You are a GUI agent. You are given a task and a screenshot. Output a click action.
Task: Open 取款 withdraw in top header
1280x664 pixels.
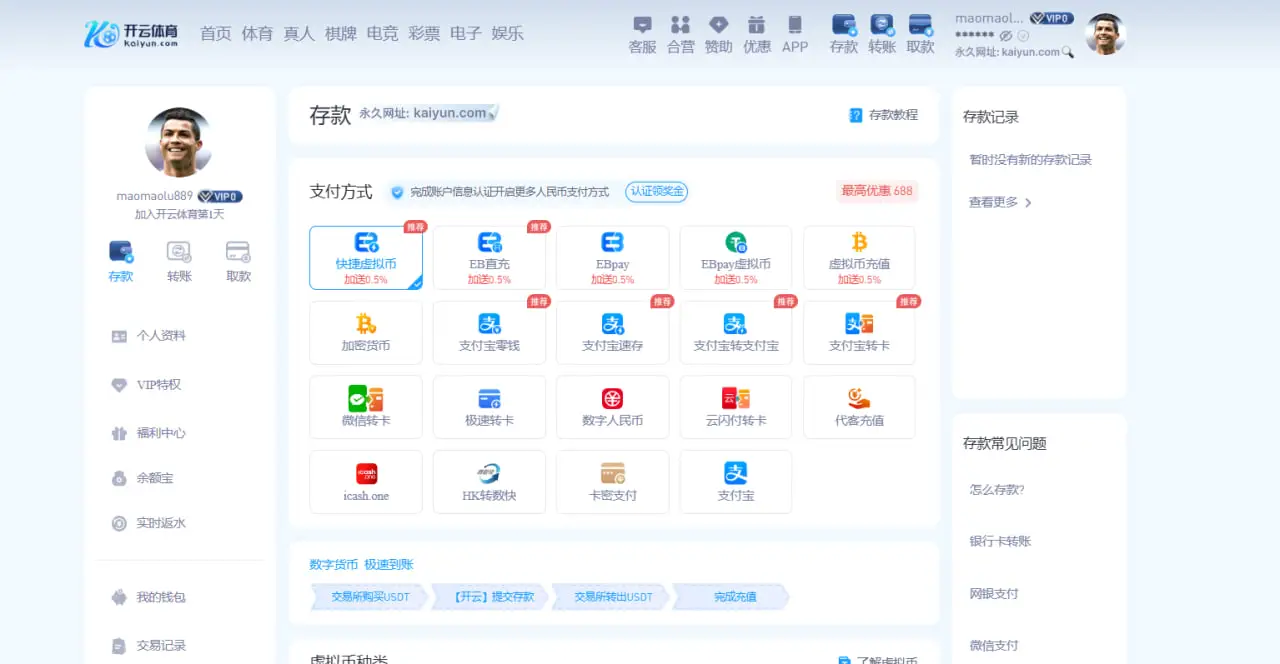point(920,34)
